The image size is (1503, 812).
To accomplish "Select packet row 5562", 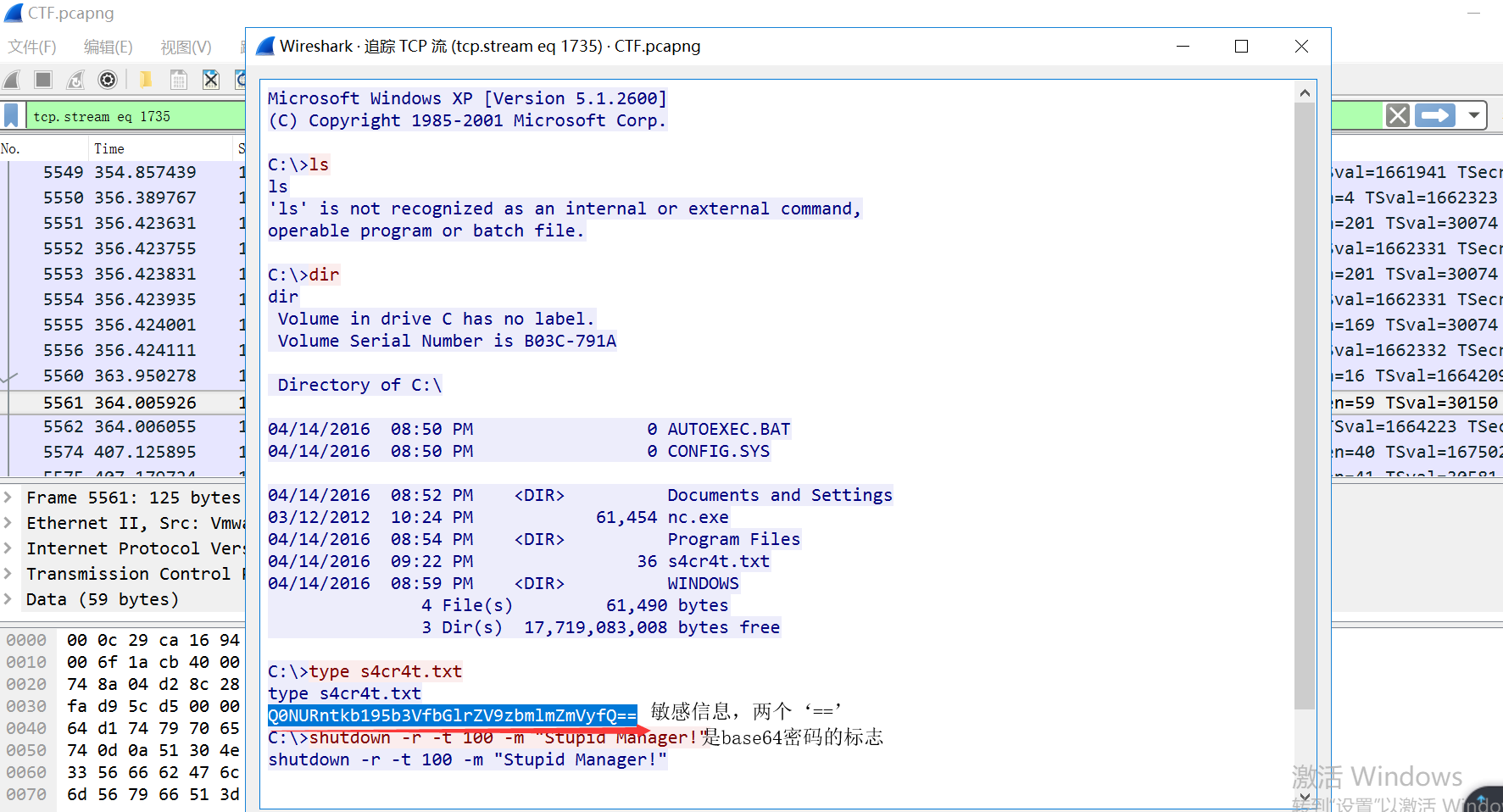I will [123, 426].
